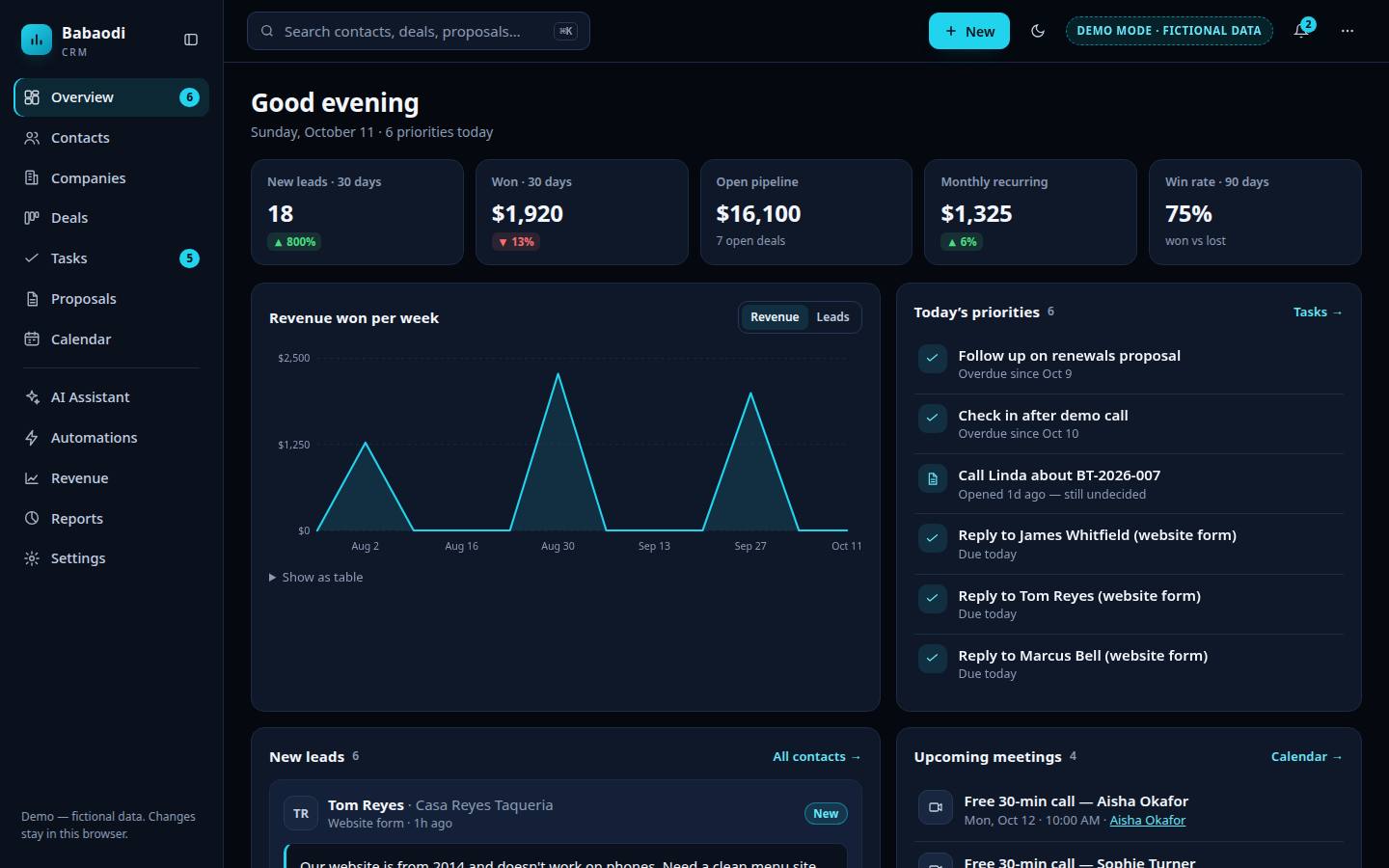The width and height of the screenshot is (1389, 868).
Task: Open Companies in the sidebar
Action: click(111, 178)
